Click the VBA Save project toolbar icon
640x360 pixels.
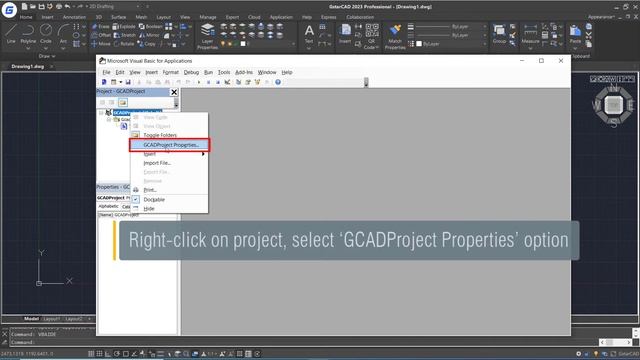(x=128, y=82)
